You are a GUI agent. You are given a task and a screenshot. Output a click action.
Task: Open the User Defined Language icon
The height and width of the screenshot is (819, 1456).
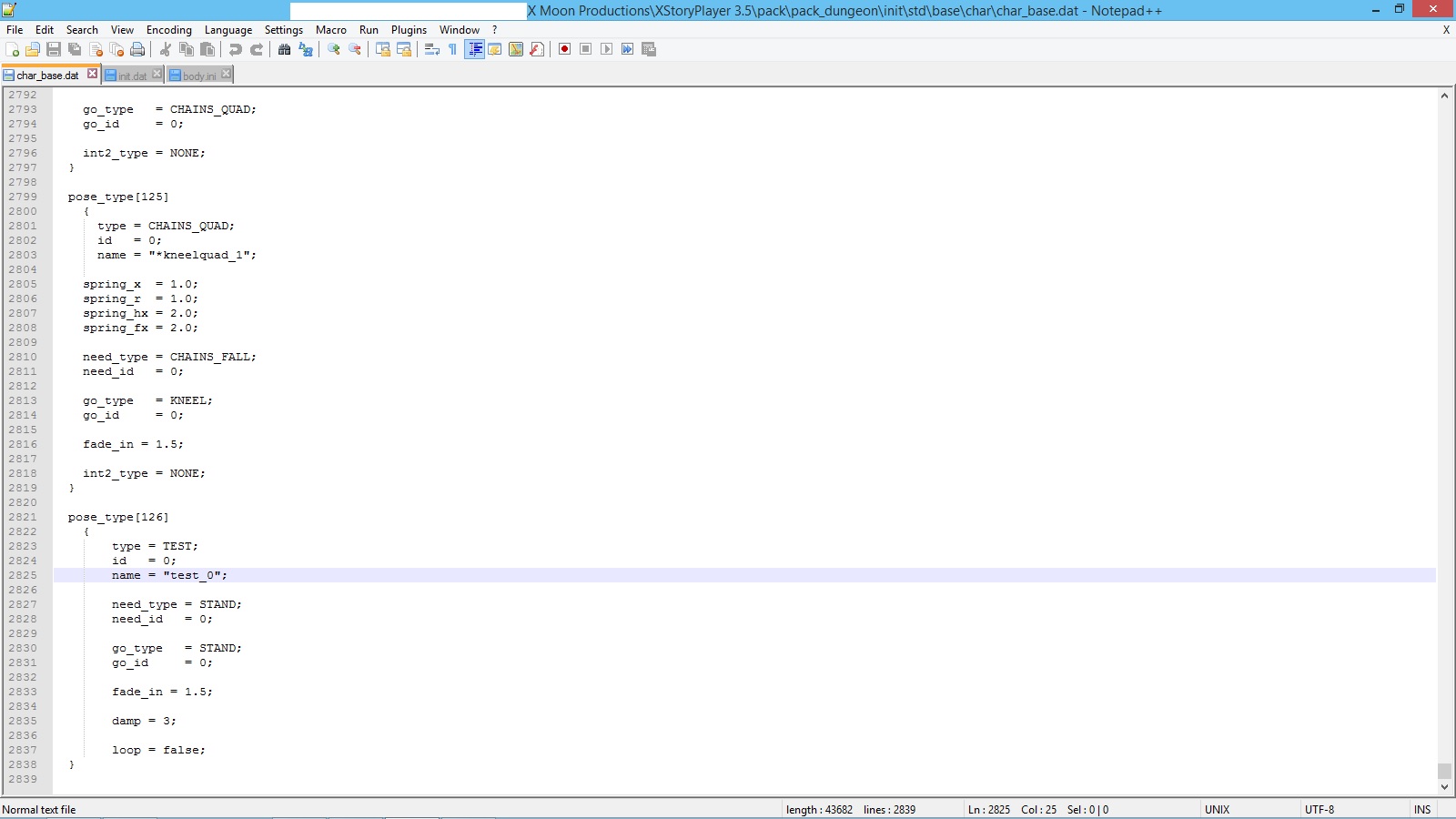click(x=495, y=49)
